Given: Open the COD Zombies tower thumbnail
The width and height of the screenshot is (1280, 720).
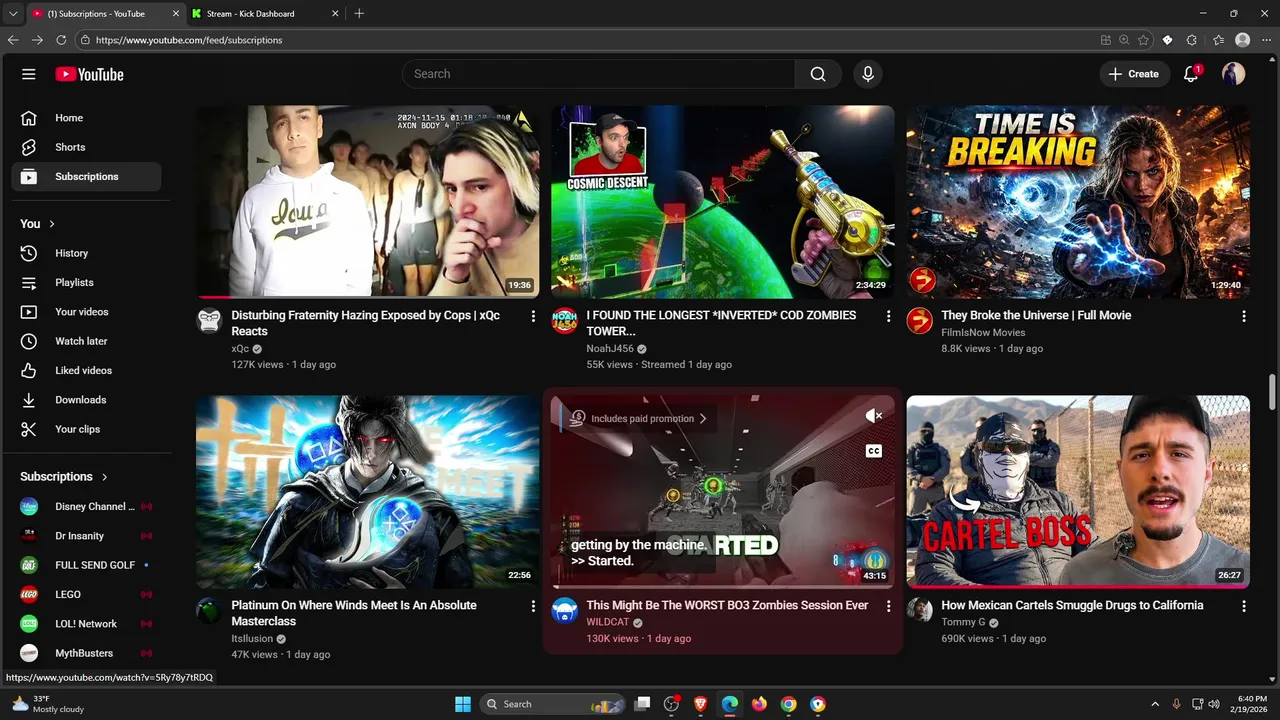Looking at the screenshot, I should tap(723, 202).
